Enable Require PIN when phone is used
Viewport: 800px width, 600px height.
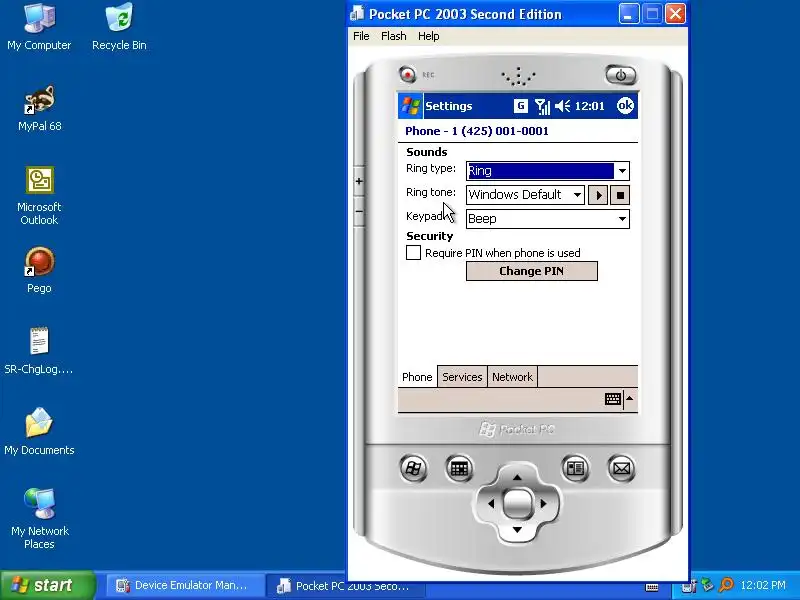413,253
